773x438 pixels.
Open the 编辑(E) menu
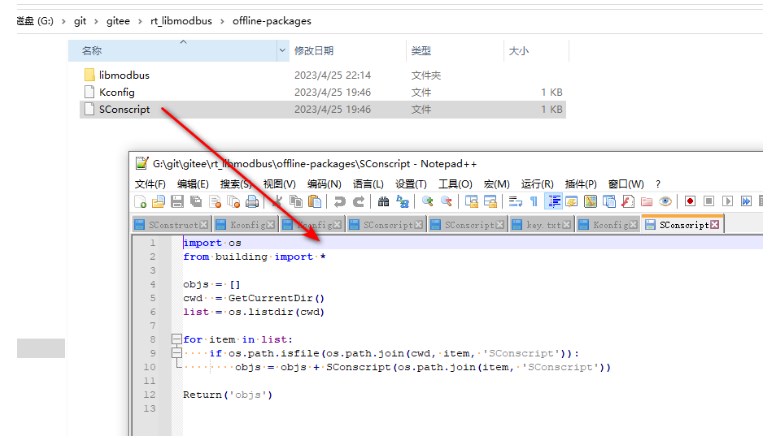(x=193, y=184)
